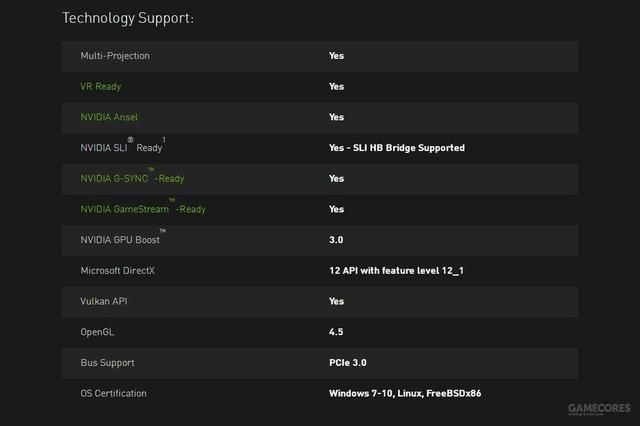Screen dimensions: 640x426
Task: Select the Multi-Projection row label
Action: (115, 56)
